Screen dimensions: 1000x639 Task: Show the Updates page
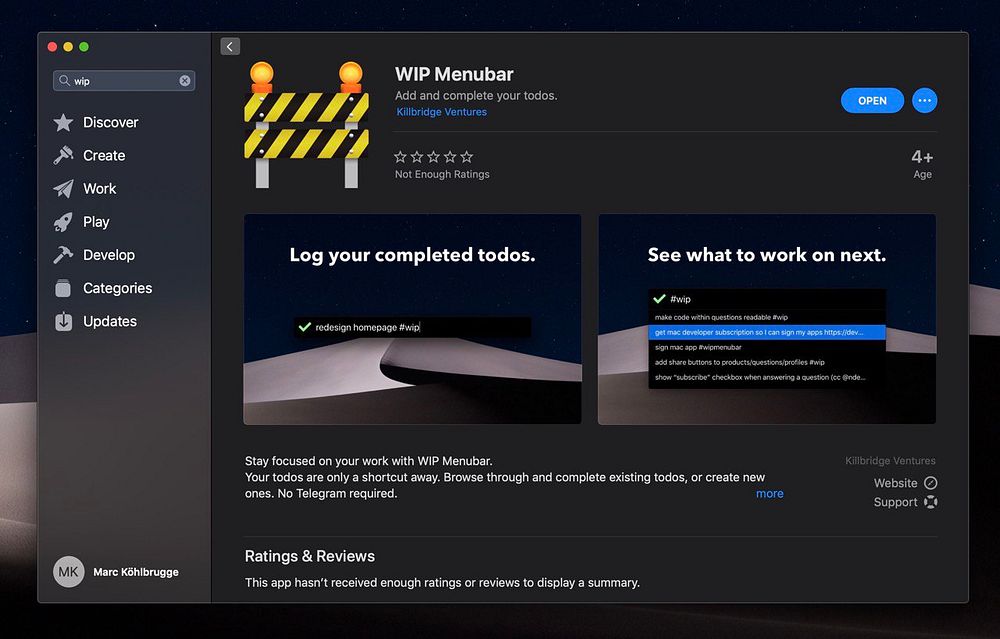[110, 321]
